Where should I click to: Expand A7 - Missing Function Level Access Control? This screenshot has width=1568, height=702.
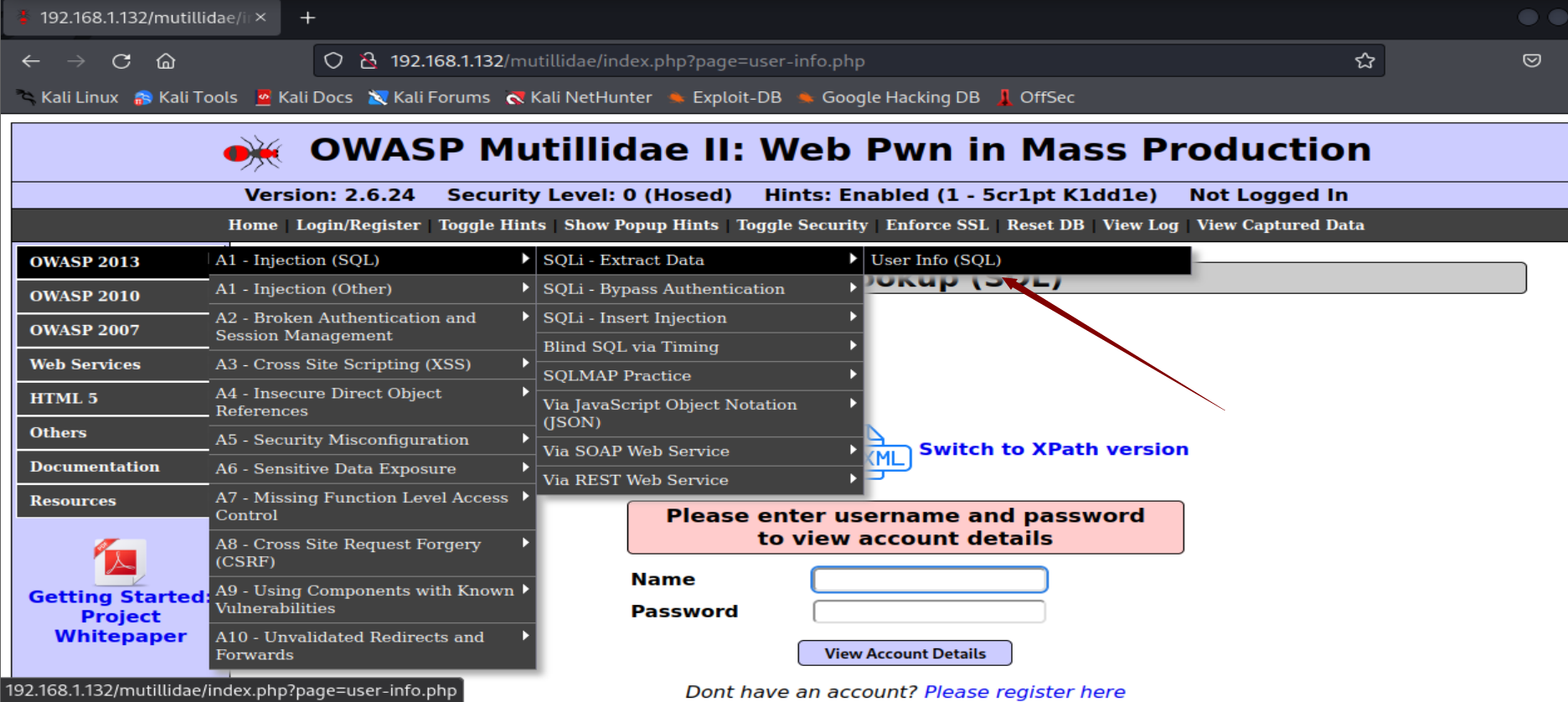point(372,507)
